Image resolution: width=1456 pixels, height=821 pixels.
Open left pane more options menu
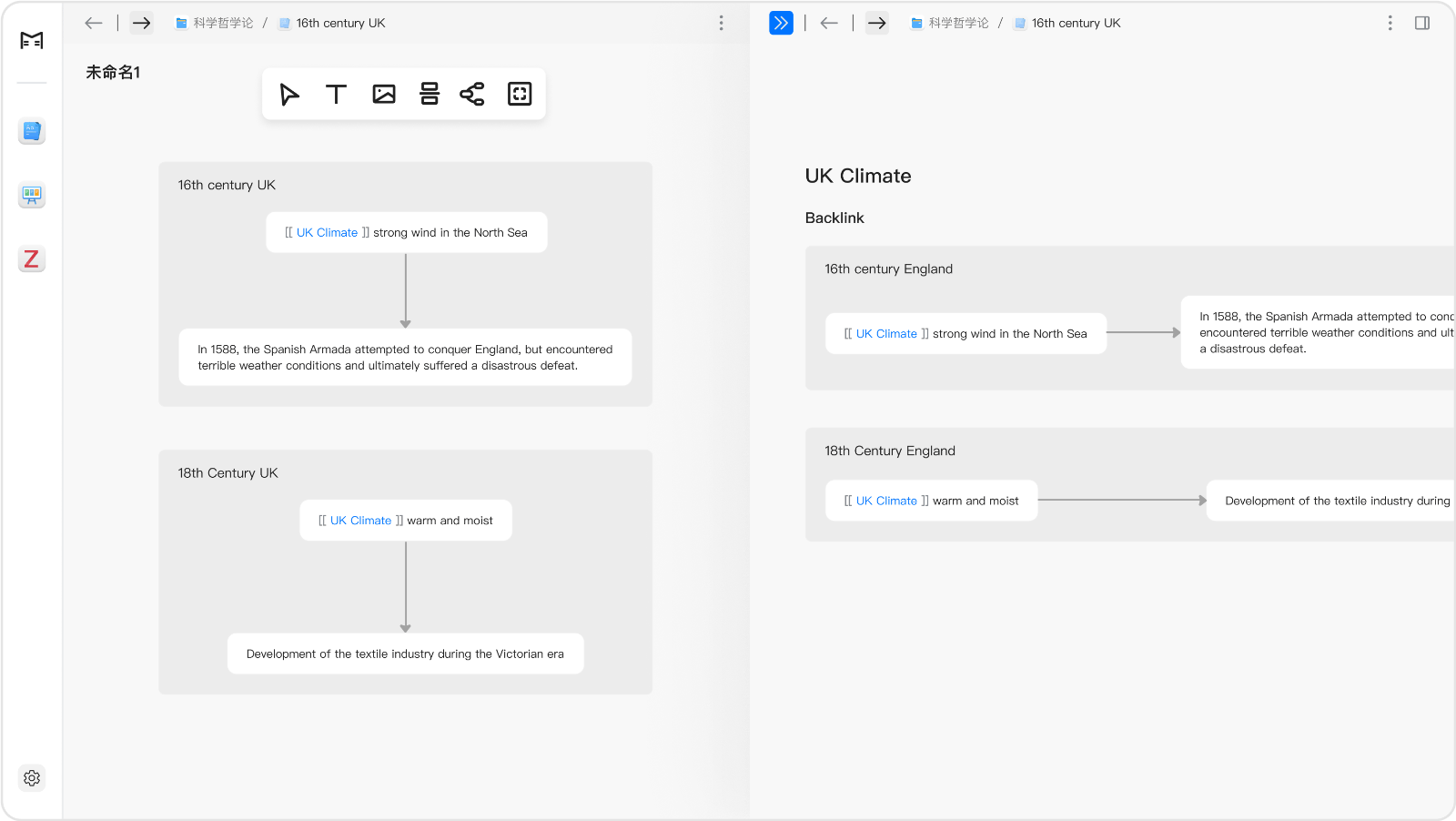[x=722, y=24]
